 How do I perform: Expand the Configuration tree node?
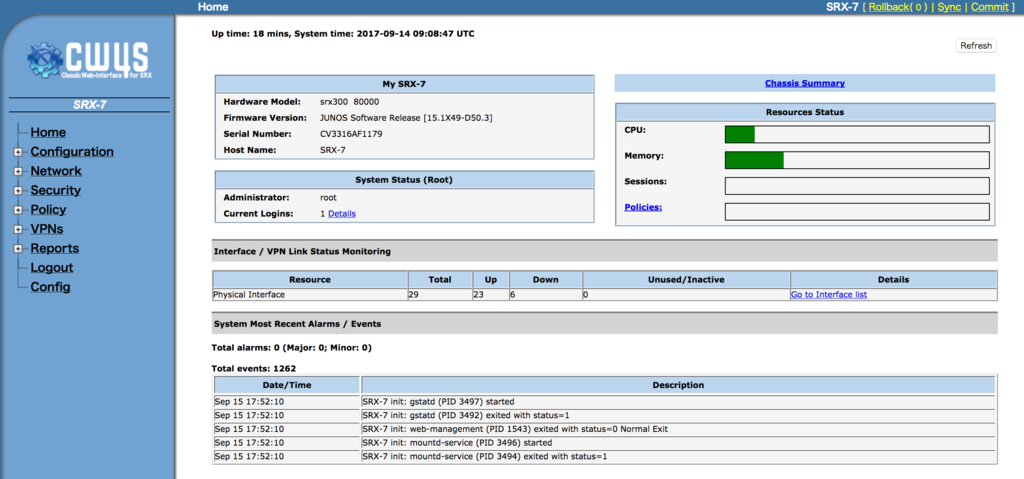[18, 152]
